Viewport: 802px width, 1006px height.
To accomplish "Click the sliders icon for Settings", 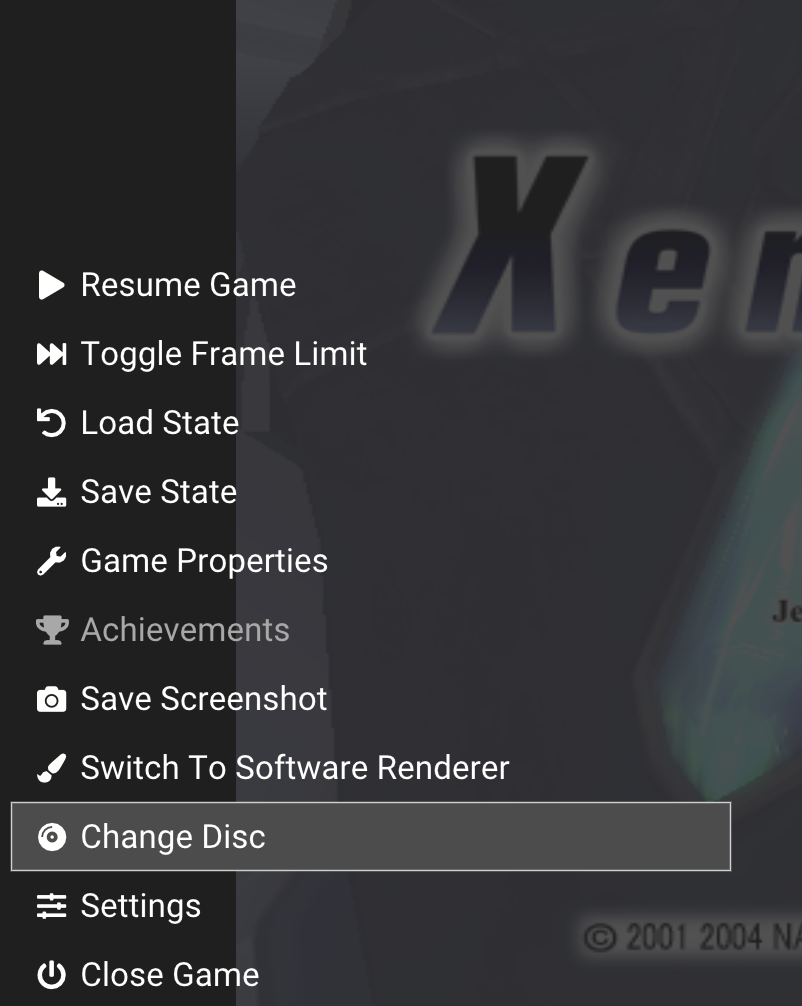I will pyautogui.click(x=51, y=906).
